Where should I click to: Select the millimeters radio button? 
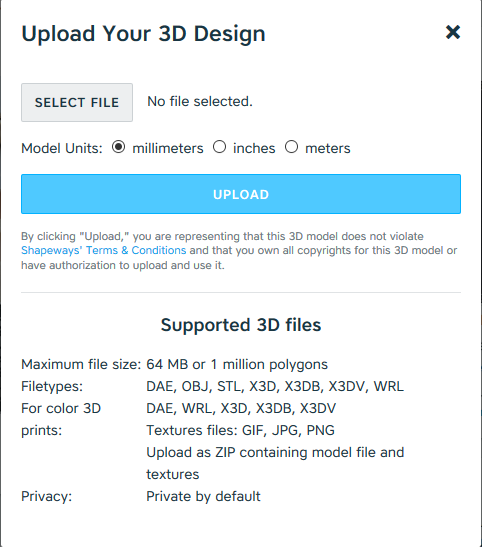click(119, 147)
